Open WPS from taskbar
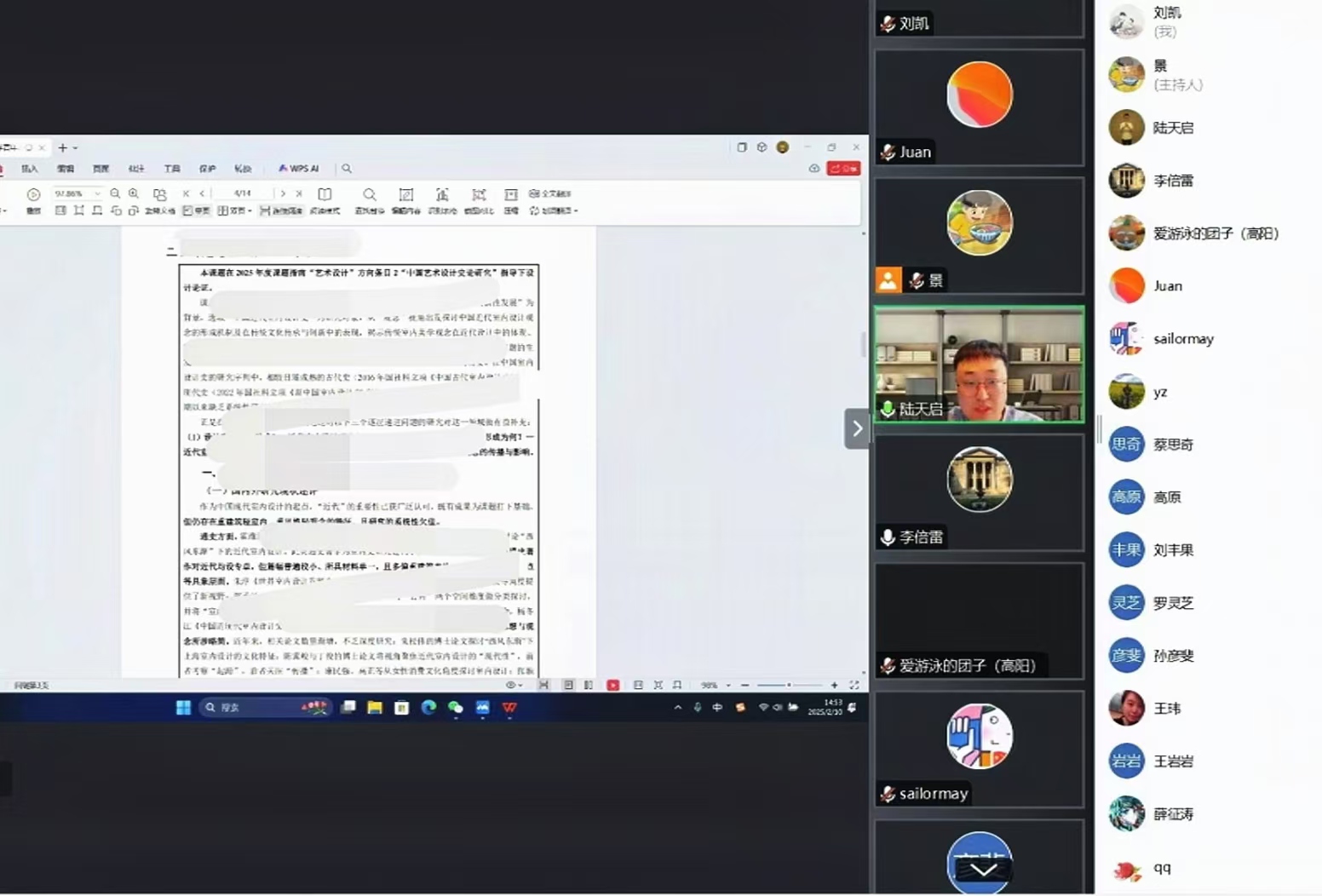Viewport: 1322px width, 896px height. 509,707
